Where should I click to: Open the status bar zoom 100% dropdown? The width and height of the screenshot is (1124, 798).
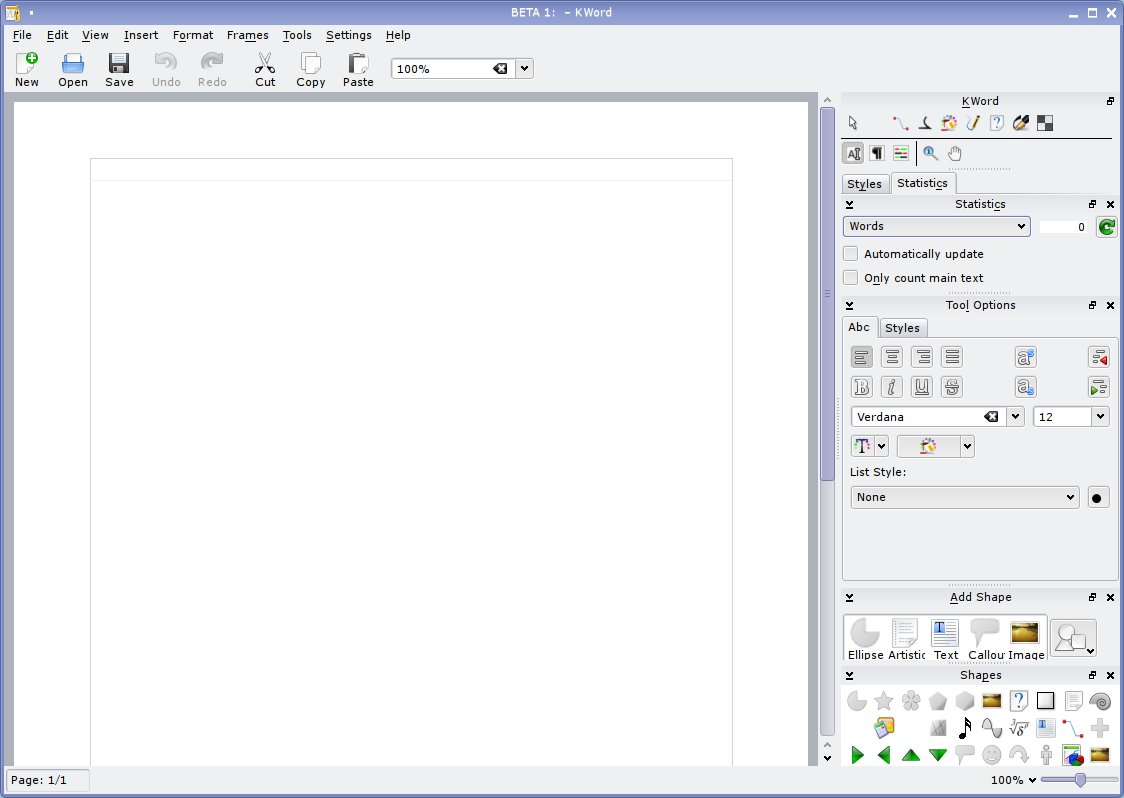pyautogui.click(x=1014, y=780)
